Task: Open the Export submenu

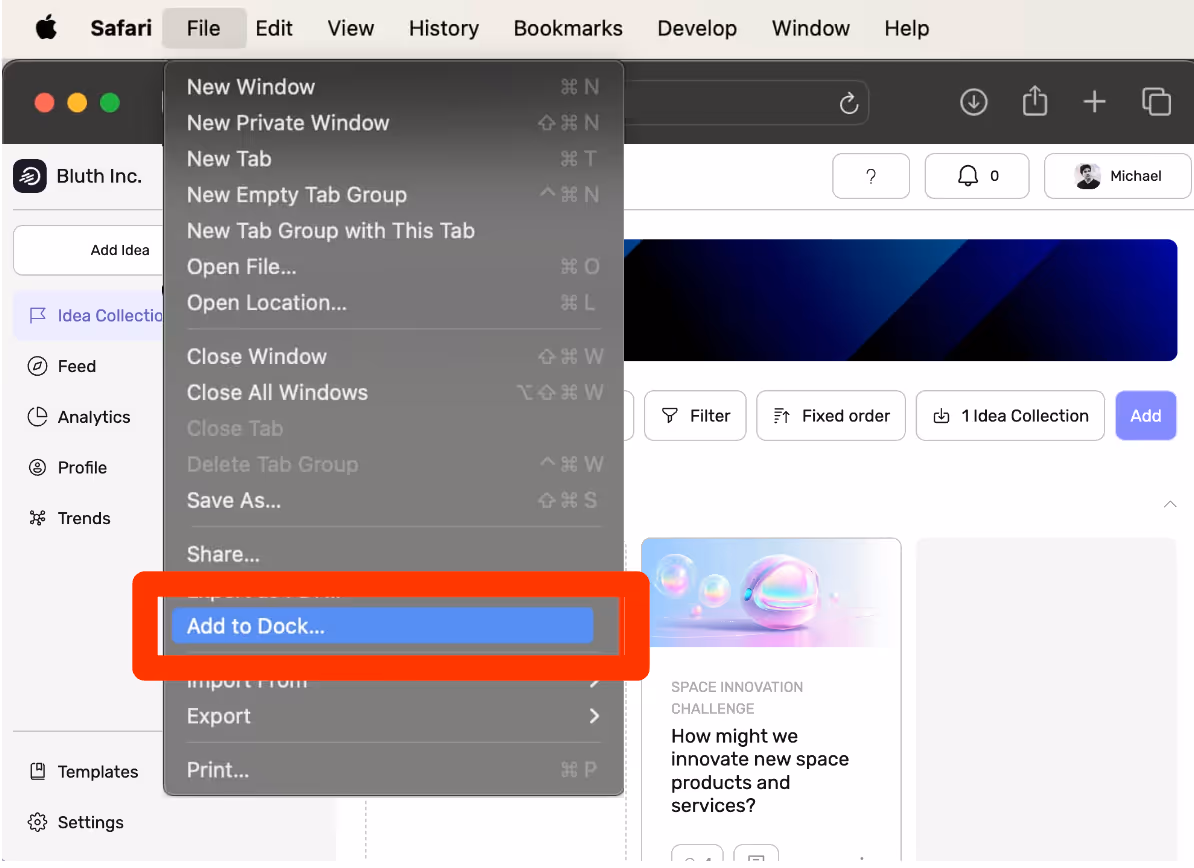Action: click(x=393, y=716)
